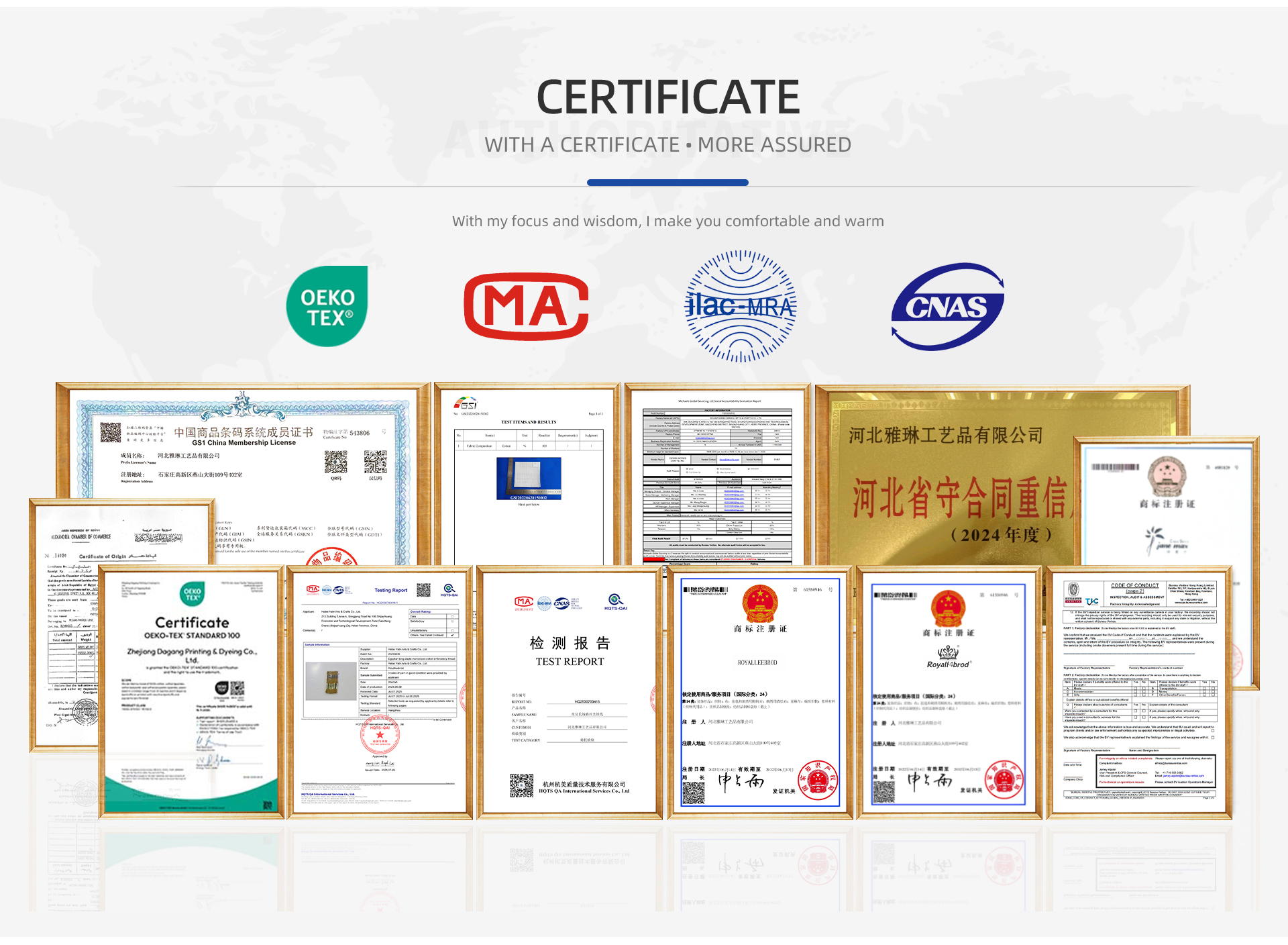1288x945 pixels.
Task: Click the OEKO-TEX logo on Standard 100 certificate
Action: pyautogui.click(x=192, y=593)
